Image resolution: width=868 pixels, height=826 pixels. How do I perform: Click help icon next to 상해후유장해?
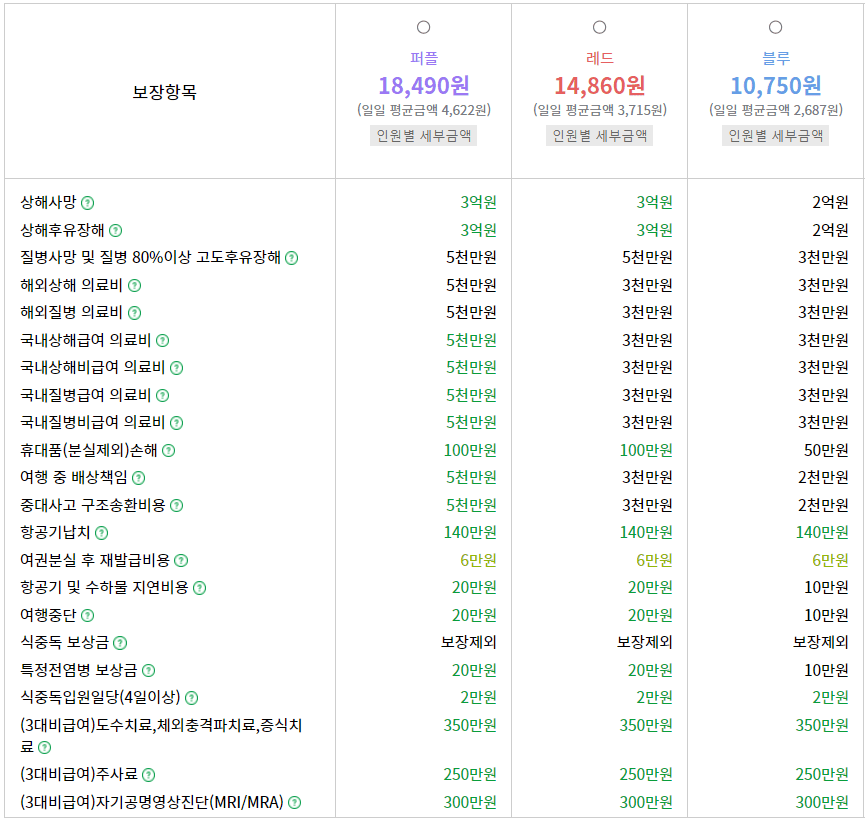pos(115,230)
